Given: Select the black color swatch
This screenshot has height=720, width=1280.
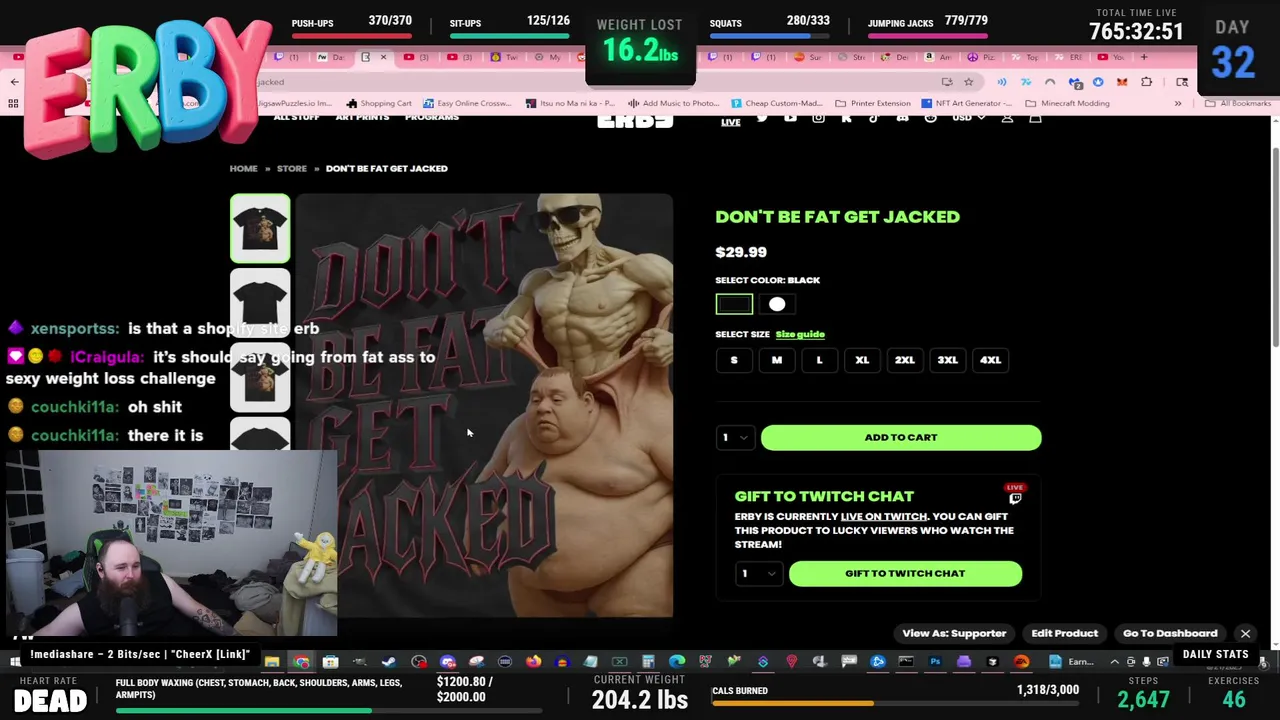Looking at the screenshot, I should coord(734,304).
